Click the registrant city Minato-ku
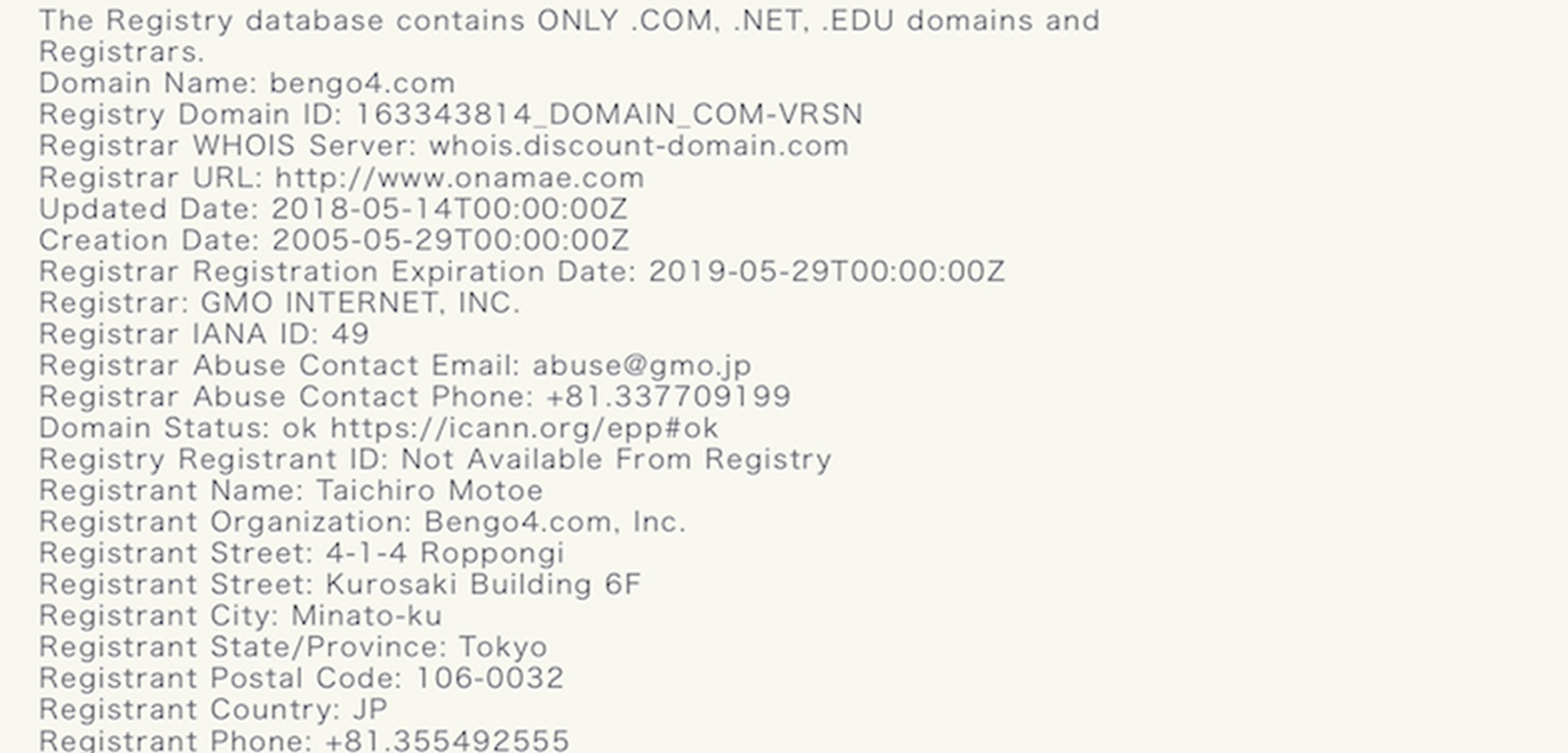 coord(367,616)
